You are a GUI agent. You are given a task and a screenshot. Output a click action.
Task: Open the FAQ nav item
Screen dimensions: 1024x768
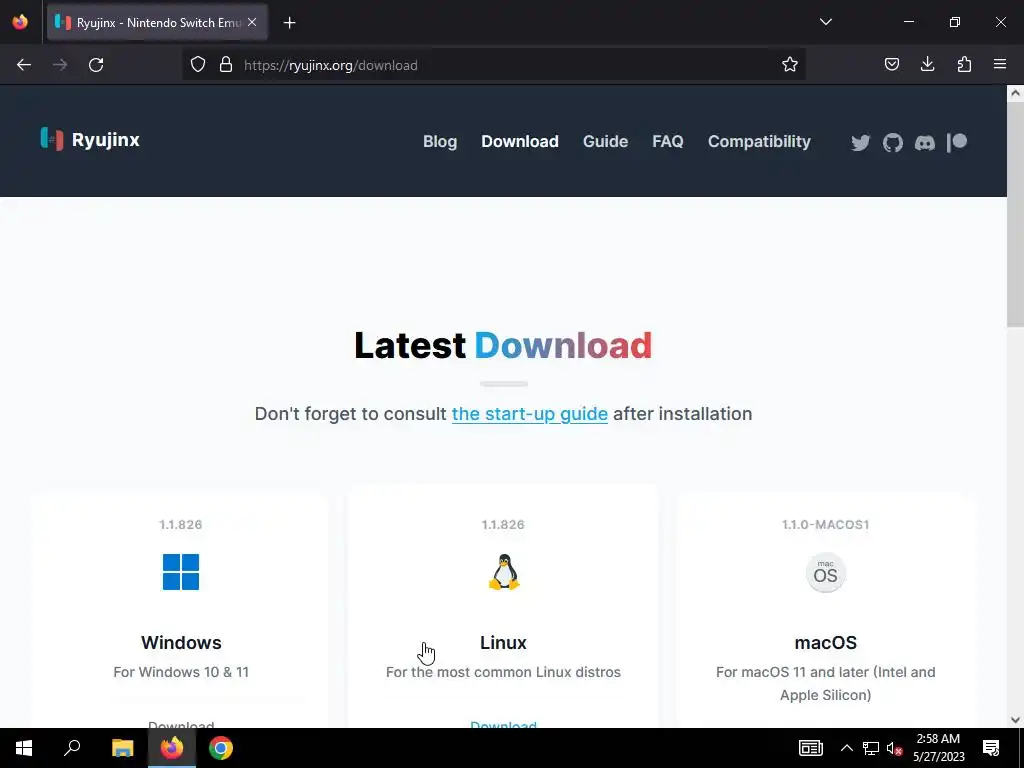tap(667, 142)
